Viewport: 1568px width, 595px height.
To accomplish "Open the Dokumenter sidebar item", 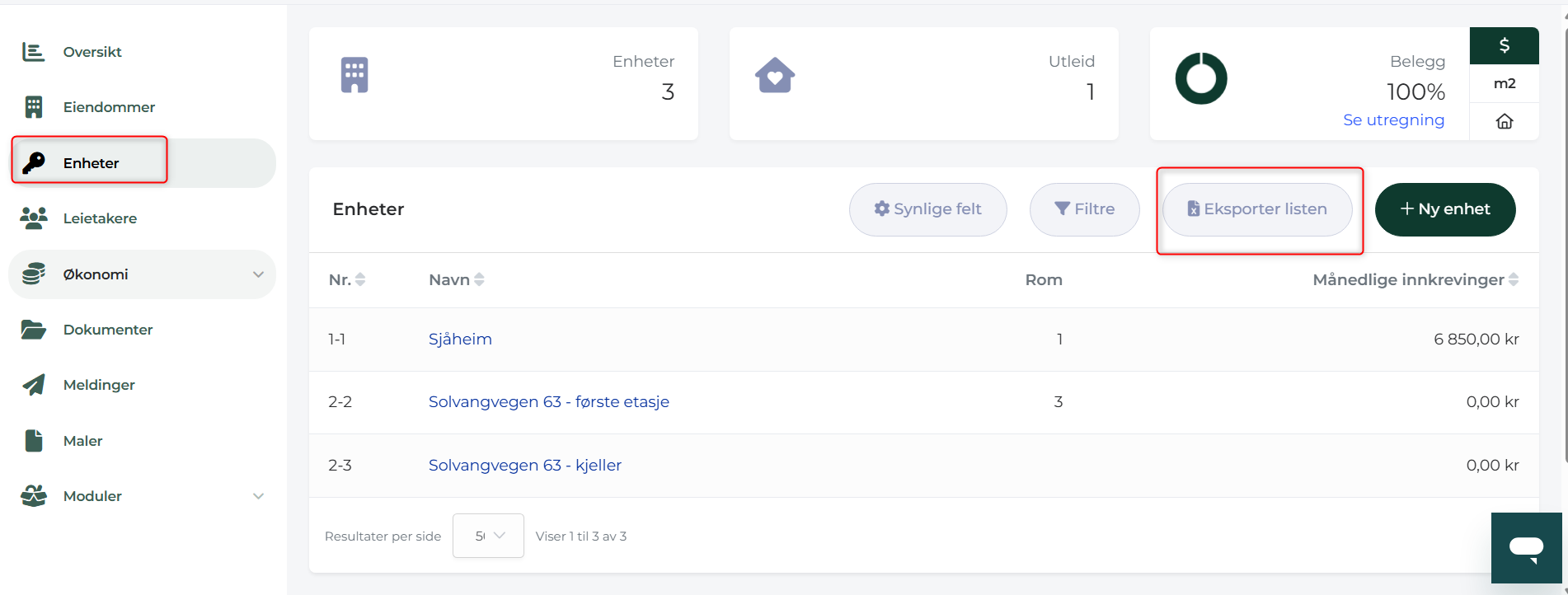I will (x=108, y=330).
